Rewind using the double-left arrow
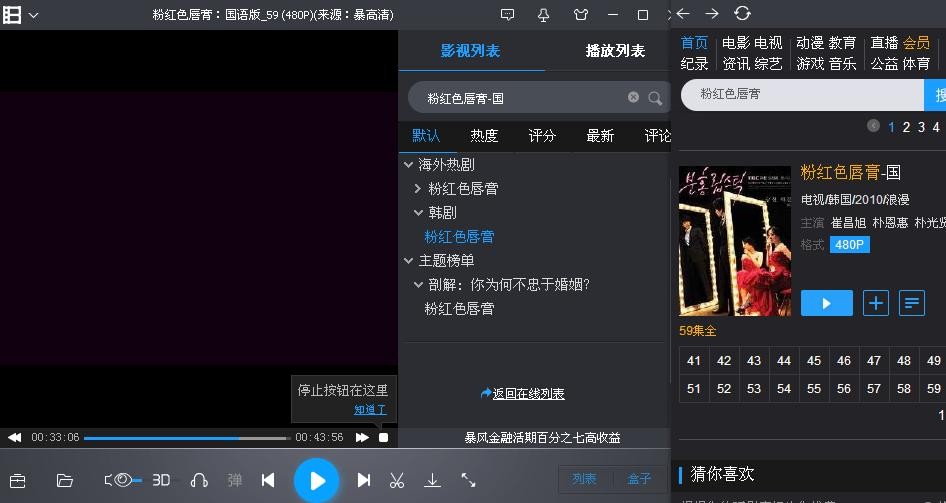Image resolution: width=946 pixels, height=503 pixels. (14, 437)
